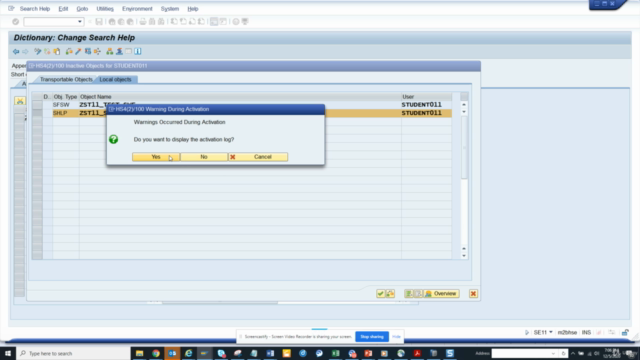The image size is (640, 360).
Task: Open the command field dropdown
Action: (80, 22)
